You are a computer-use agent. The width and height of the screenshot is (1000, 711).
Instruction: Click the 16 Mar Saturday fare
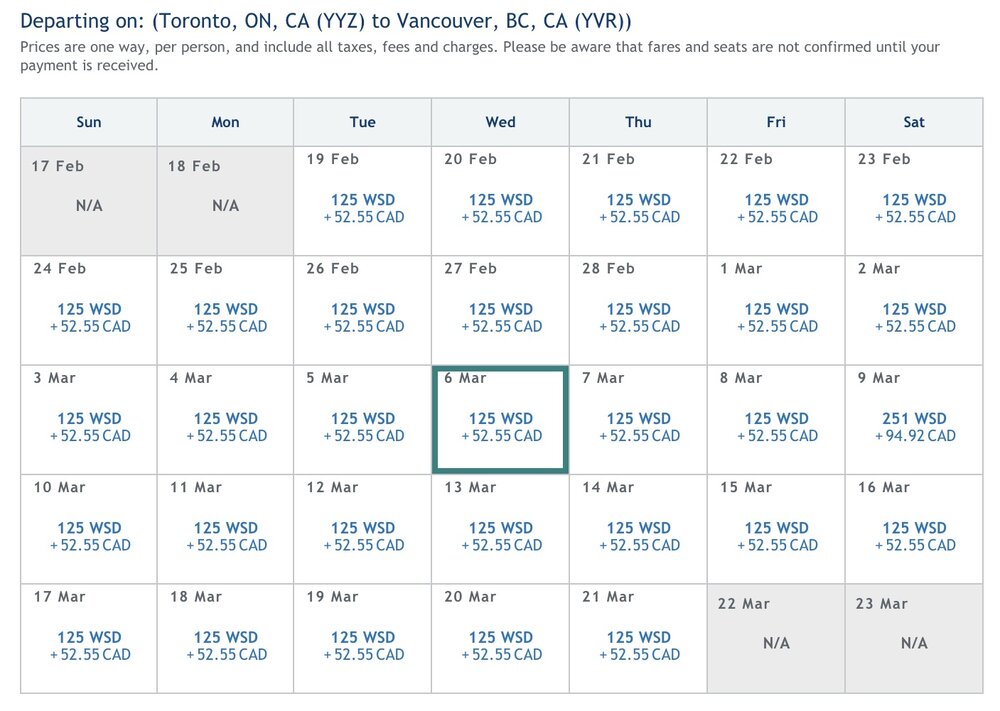point(914,536)
